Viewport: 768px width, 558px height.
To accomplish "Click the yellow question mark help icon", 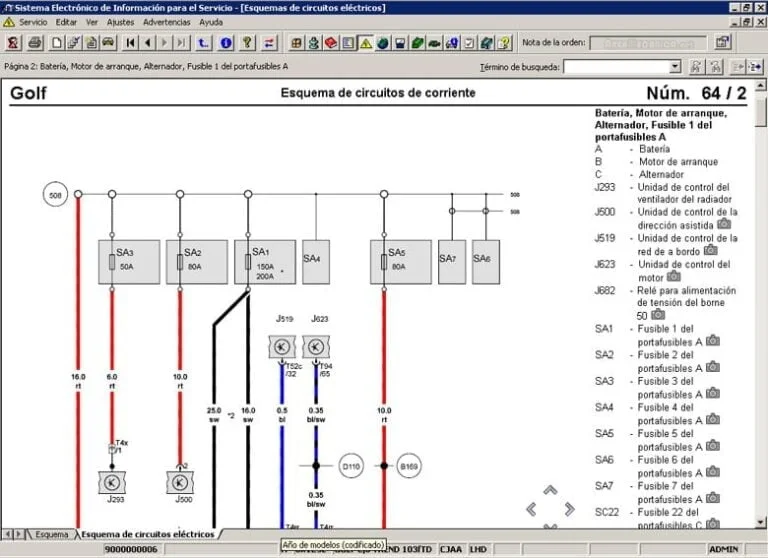I will [x=246, y=43].
